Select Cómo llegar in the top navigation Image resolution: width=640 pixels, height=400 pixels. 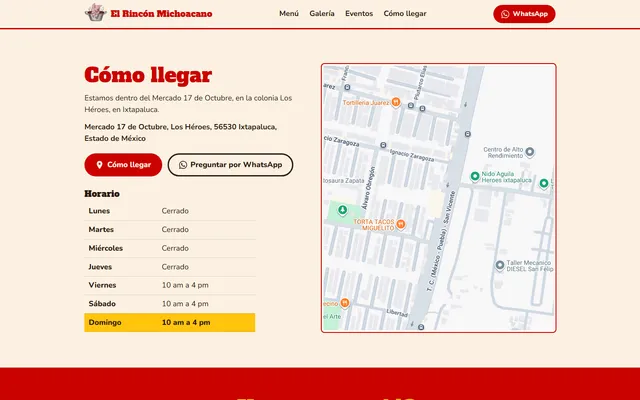point(405,13)
